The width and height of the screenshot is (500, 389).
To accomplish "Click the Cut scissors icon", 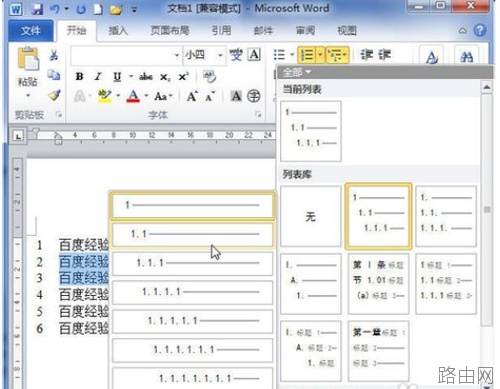I will pyautogui.click(x=54, y=55).
